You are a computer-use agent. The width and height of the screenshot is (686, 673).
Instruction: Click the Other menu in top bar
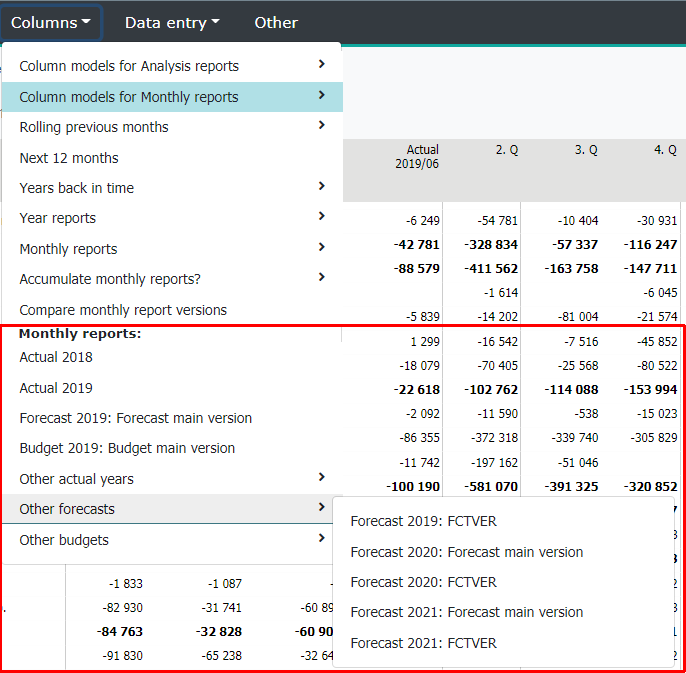coord(276,23)
